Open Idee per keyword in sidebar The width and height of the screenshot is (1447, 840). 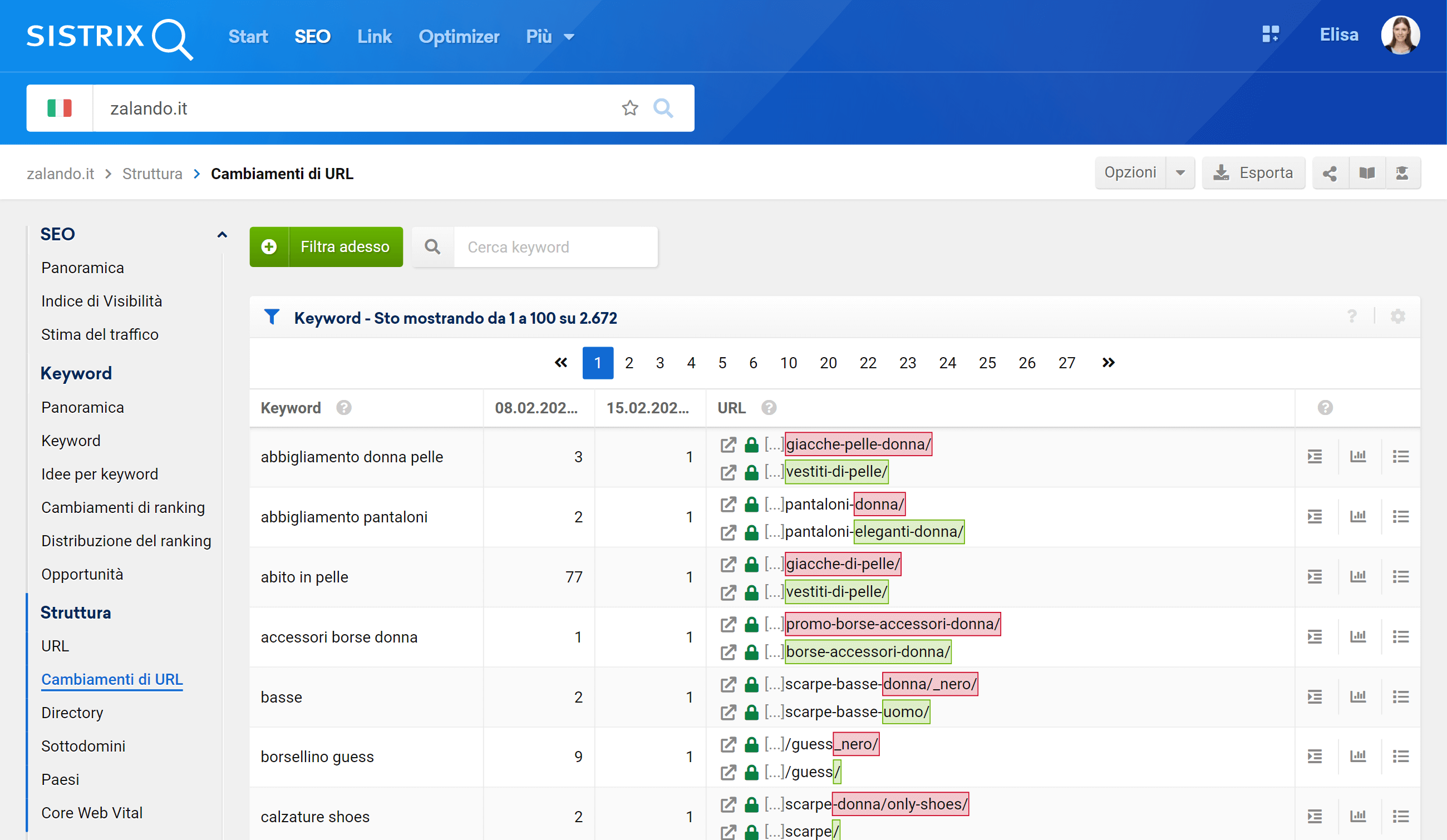100,474
